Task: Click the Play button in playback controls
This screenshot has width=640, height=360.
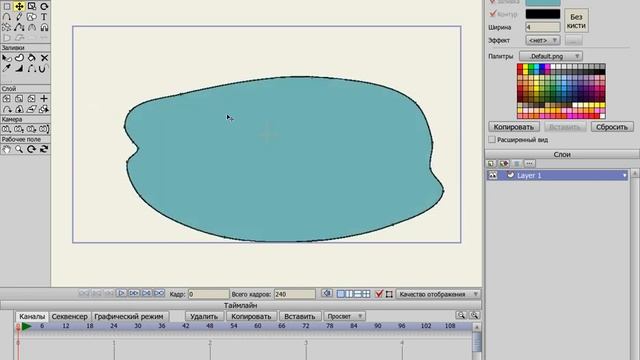Action: click(121, 293)
